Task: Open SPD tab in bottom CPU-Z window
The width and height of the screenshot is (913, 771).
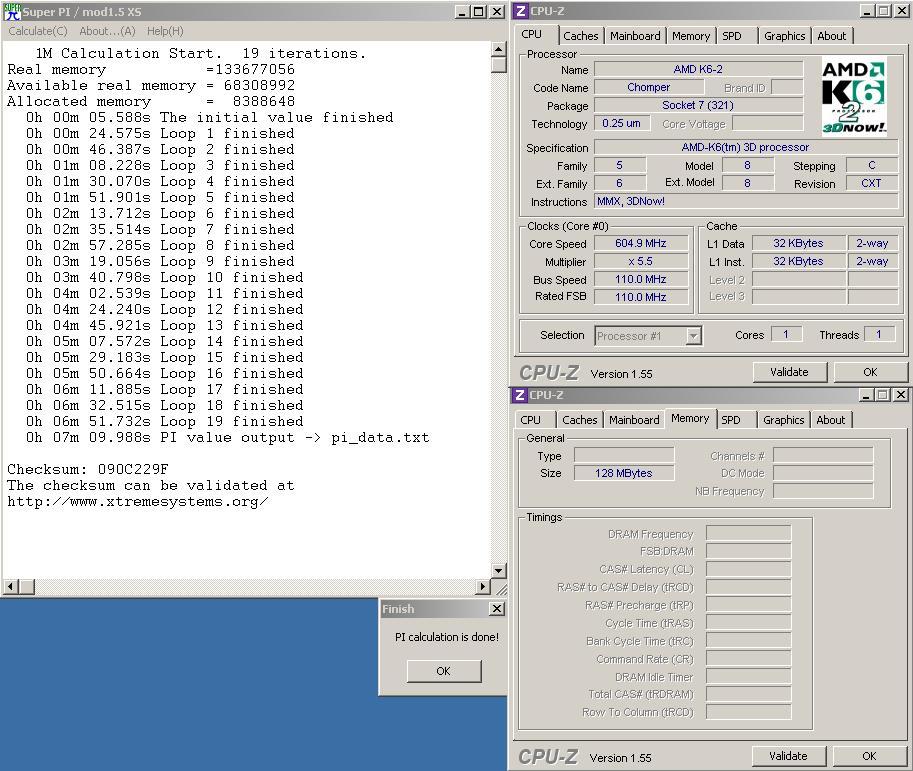Action: pyautogui.click(x=731, y=420)
